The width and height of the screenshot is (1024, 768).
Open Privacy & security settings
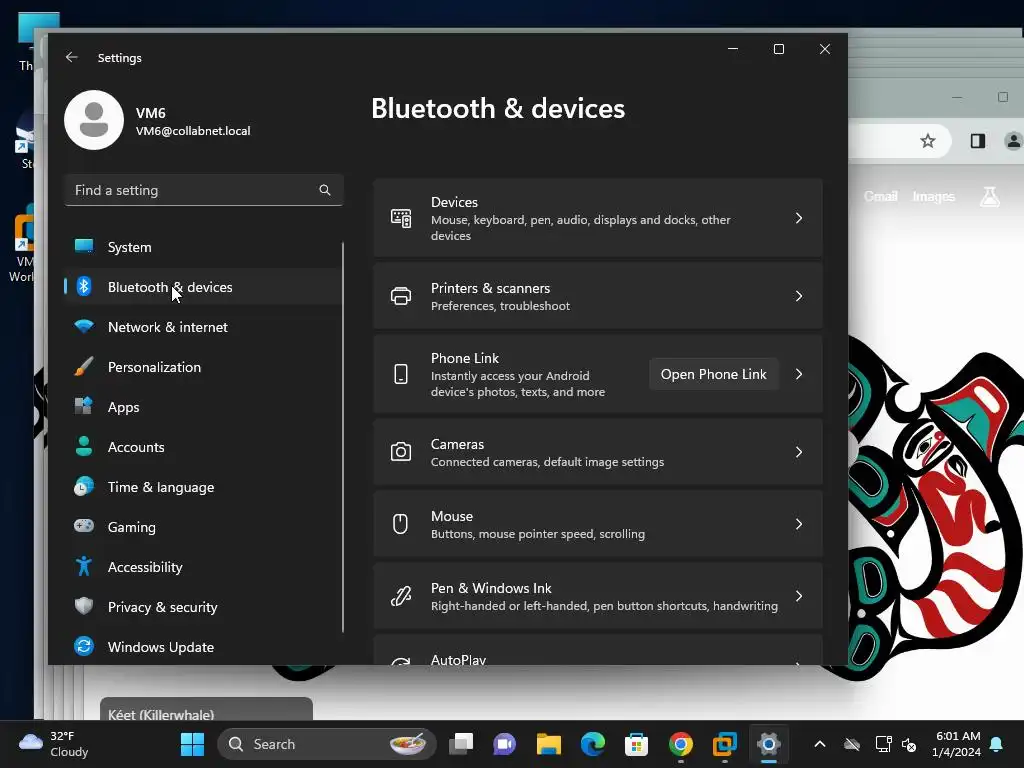202,607
